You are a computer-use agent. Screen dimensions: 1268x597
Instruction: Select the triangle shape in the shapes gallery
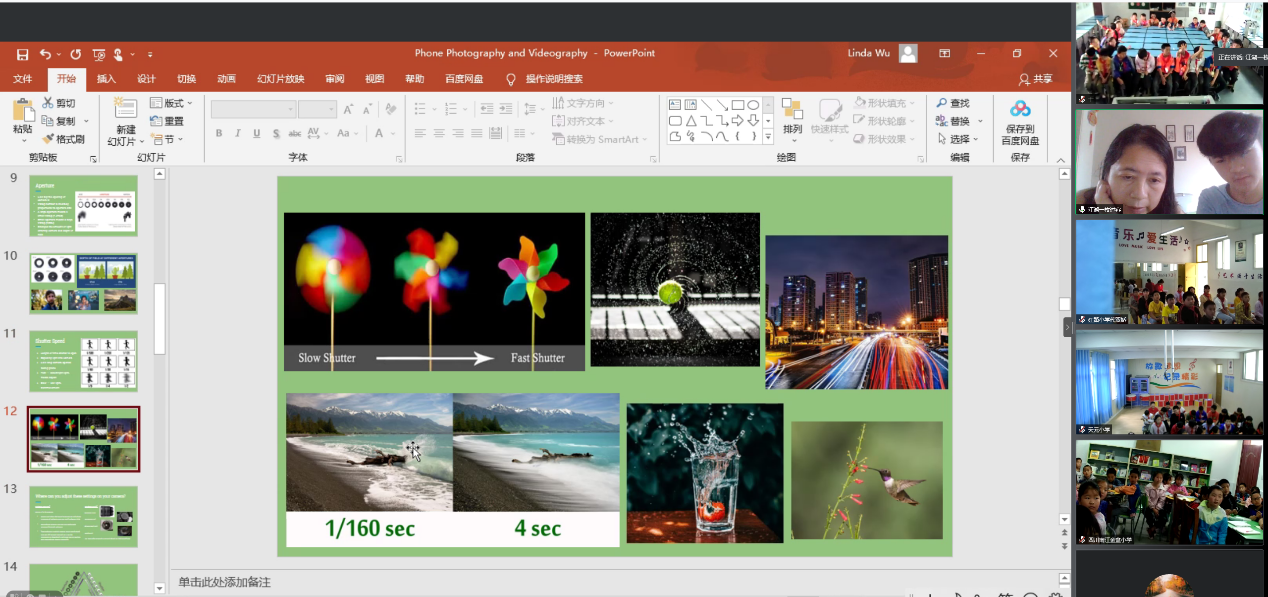[x=691, y=121]
